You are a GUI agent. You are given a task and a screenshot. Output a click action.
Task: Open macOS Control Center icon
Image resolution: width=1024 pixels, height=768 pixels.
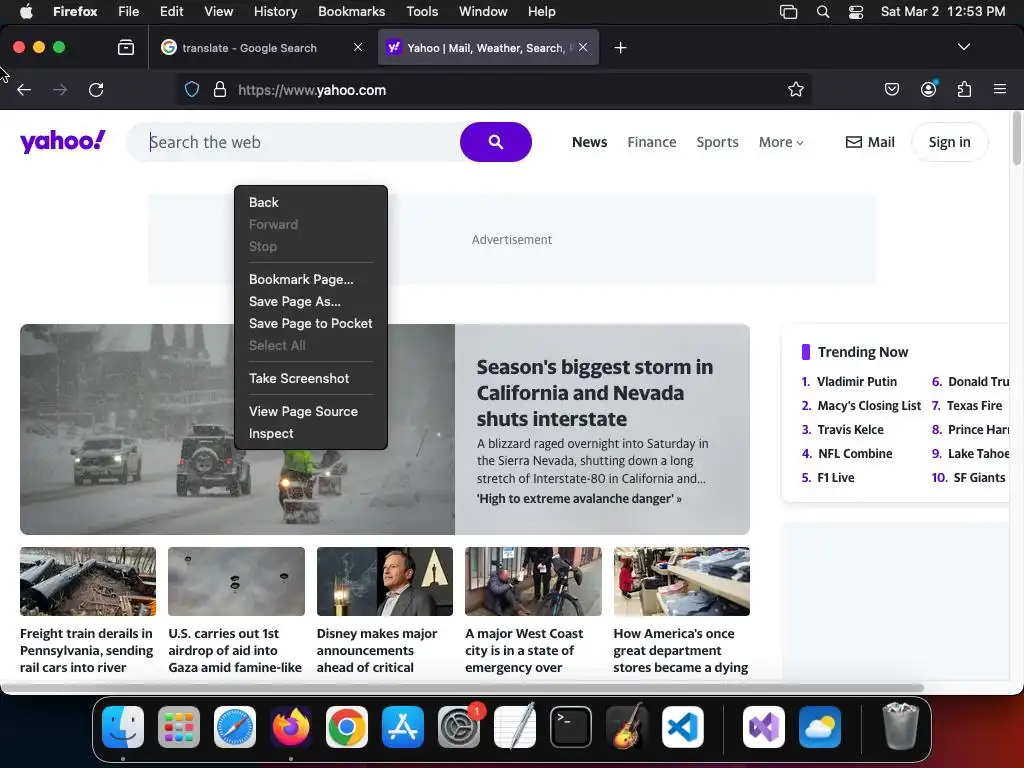(856, 12)
